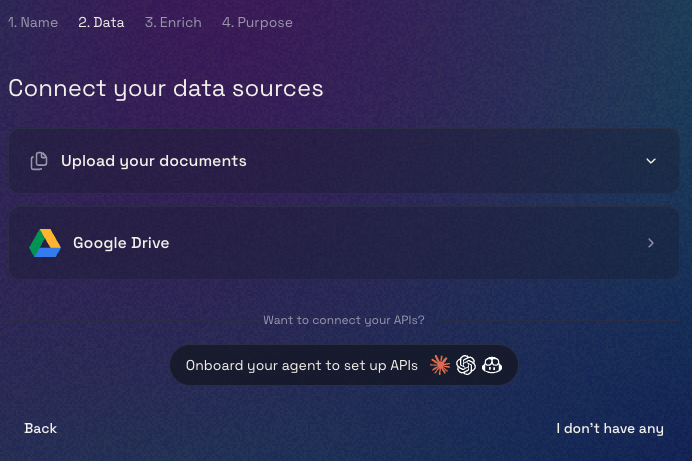Click Connect your data sources heading
692x461 pixels.
165,89
